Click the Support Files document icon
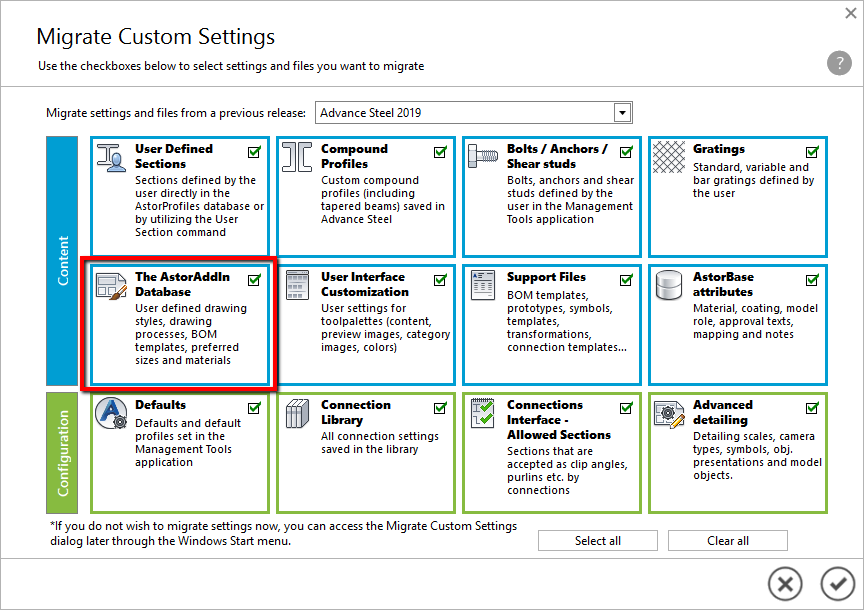Image resolution: width=864 pixels, height=610 pixels. pyautogui.click(x=483, y=284)
